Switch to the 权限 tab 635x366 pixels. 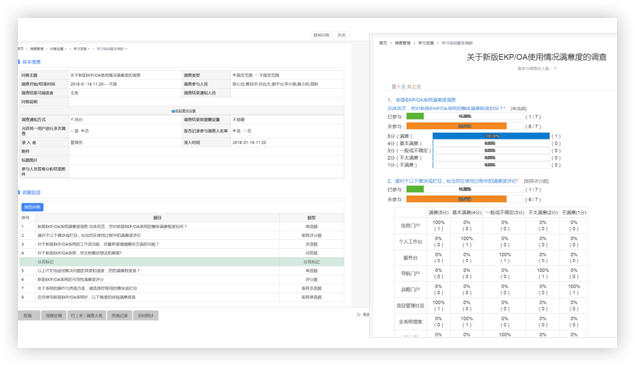pyautogui.click(x=28, y=315)
